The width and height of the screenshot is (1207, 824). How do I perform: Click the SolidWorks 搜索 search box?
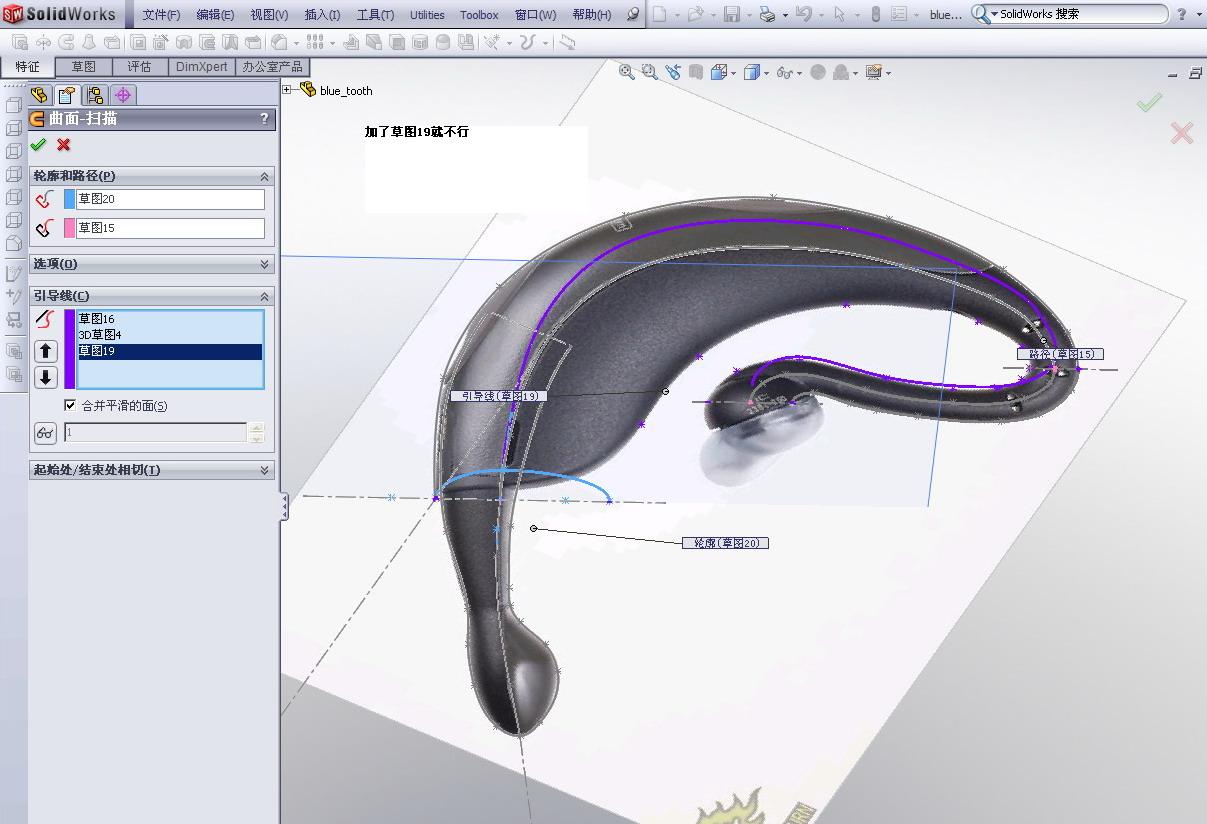[x=1082, y=15]
